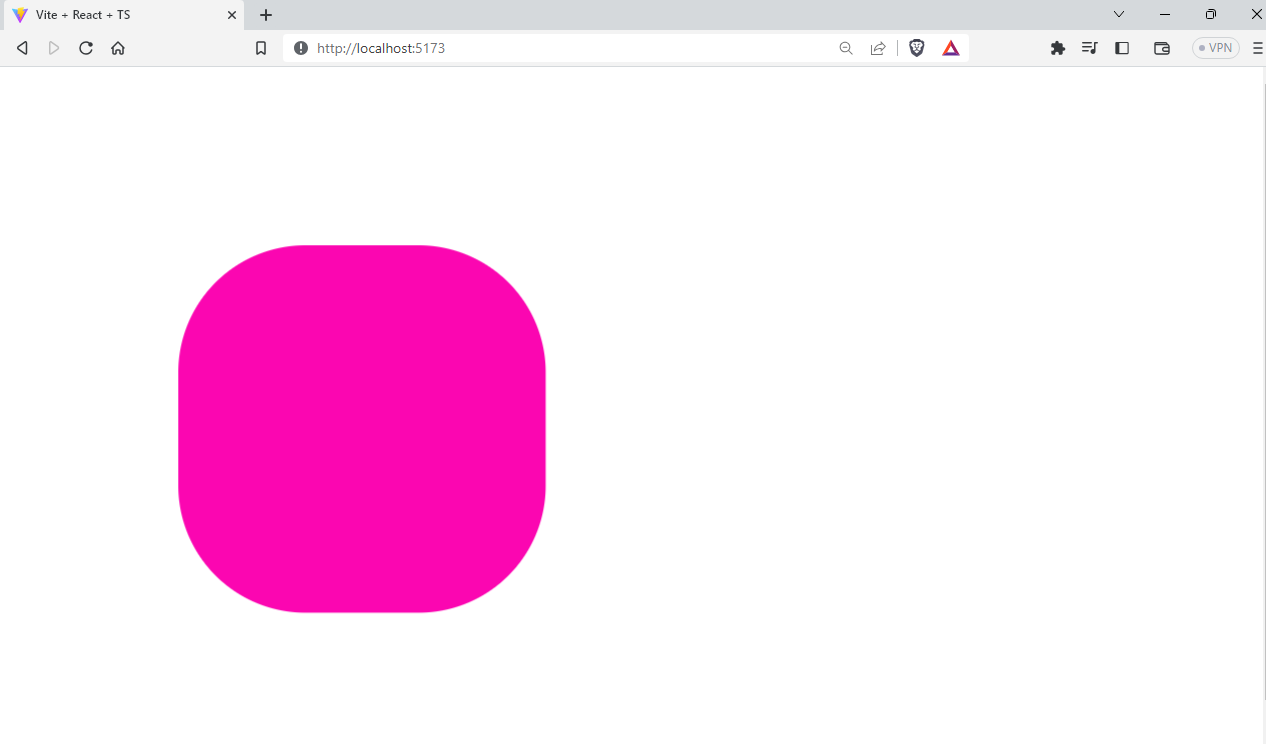Open Brave Rewards triangle icon

(x=951, y=48)
